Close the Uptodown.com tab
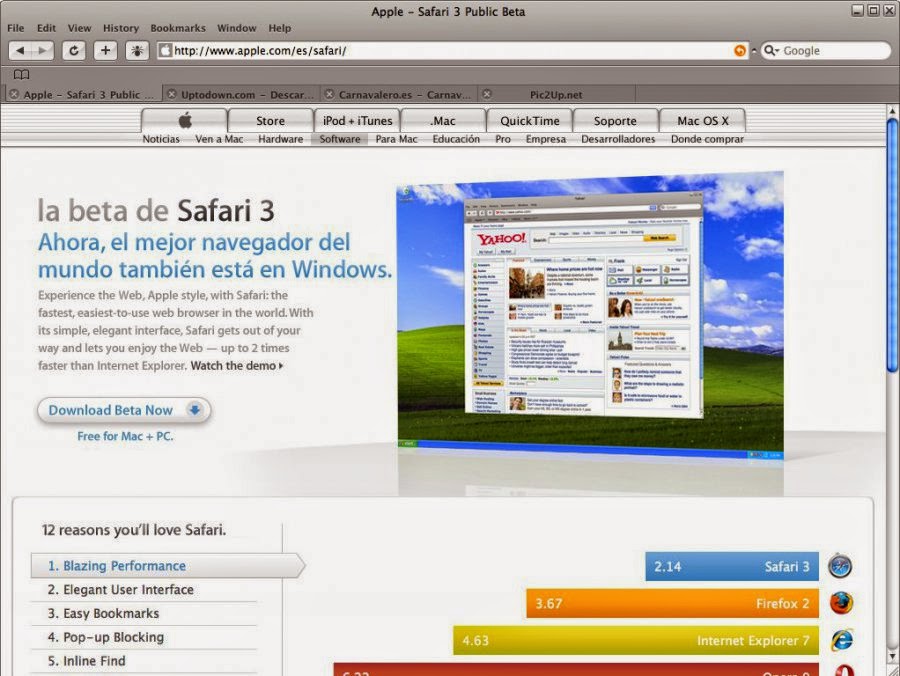This screenshot has width=900, height=676. click(172, 94)
